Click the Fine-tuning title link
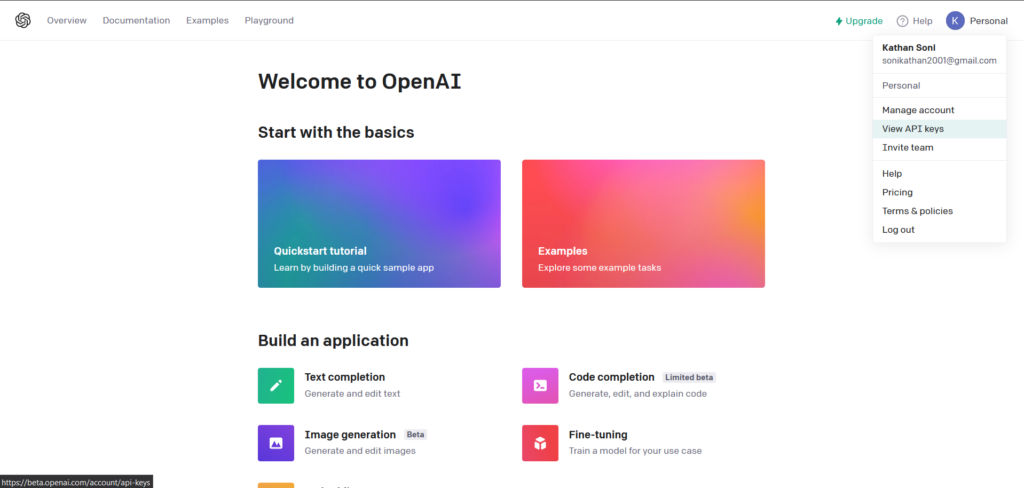Screen dimensions: 1024x488 tap(598, 434)
